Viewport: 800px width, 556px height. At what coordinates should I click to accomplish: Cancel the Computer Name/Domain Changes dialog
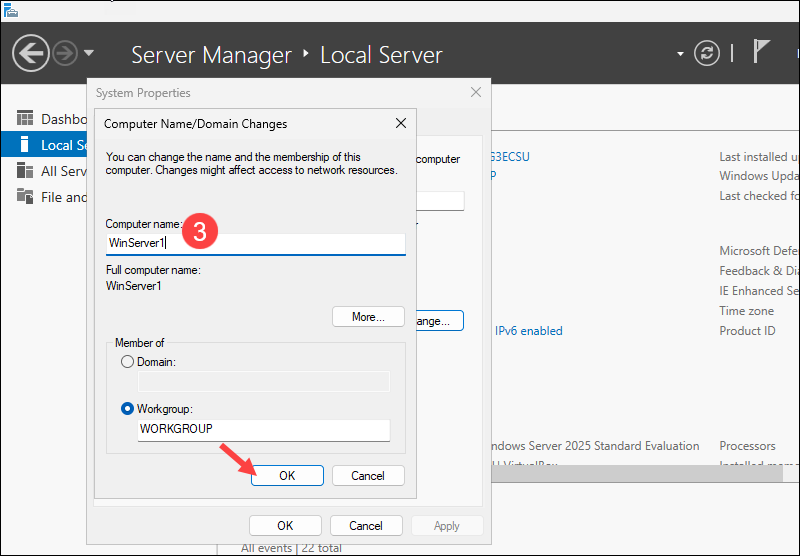point(368,476)
